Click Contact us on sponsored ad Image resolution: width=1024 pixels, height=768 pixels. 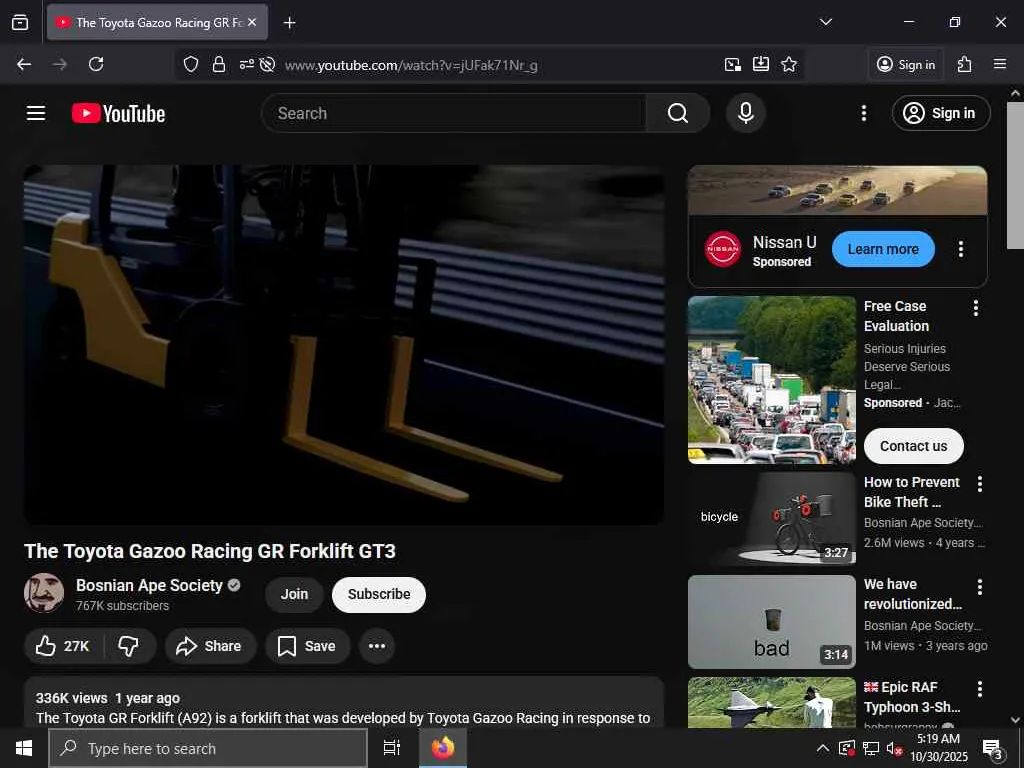click(913, 446)
